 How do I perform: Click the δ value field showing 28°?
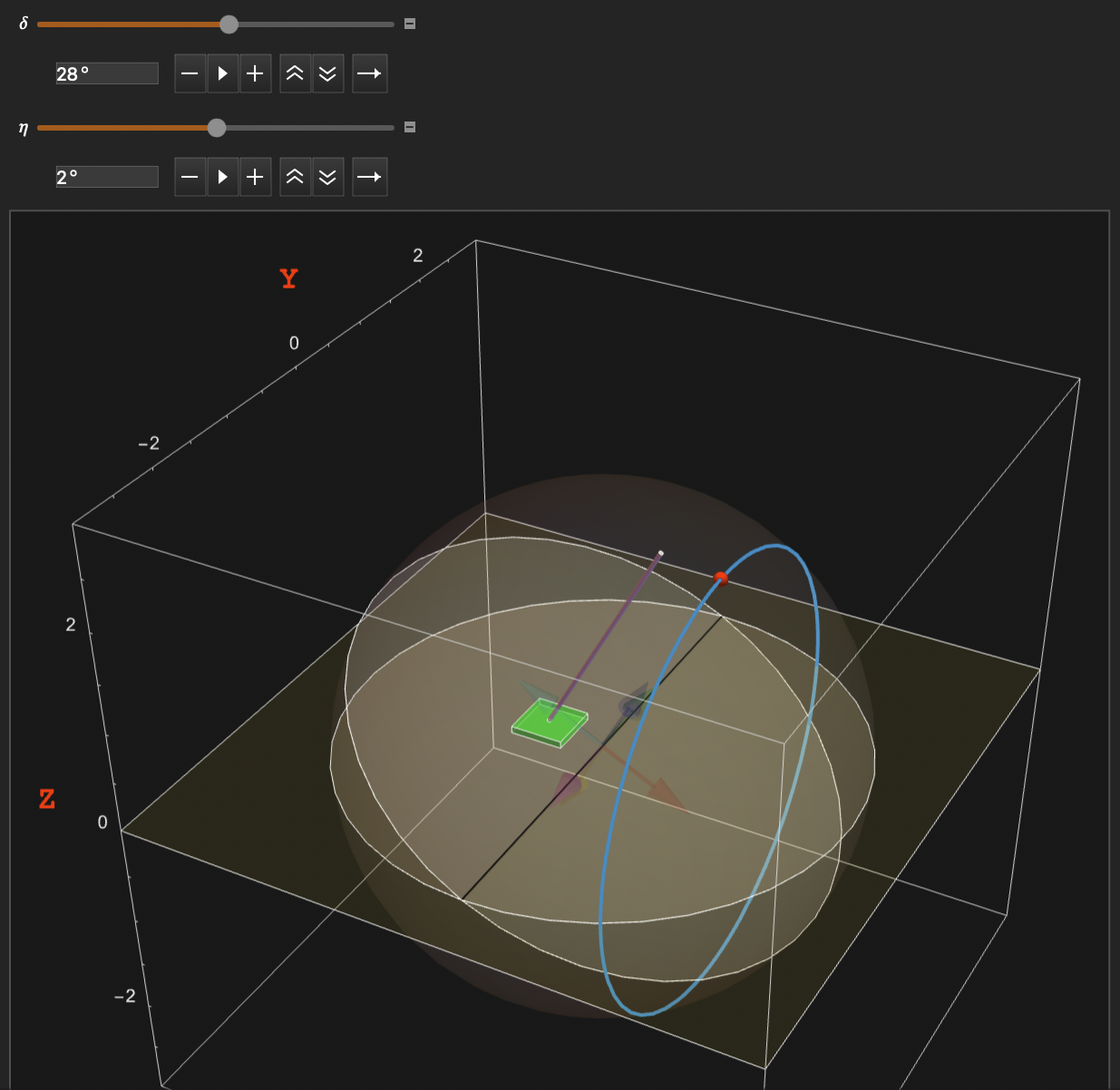(x=107, y=73)
